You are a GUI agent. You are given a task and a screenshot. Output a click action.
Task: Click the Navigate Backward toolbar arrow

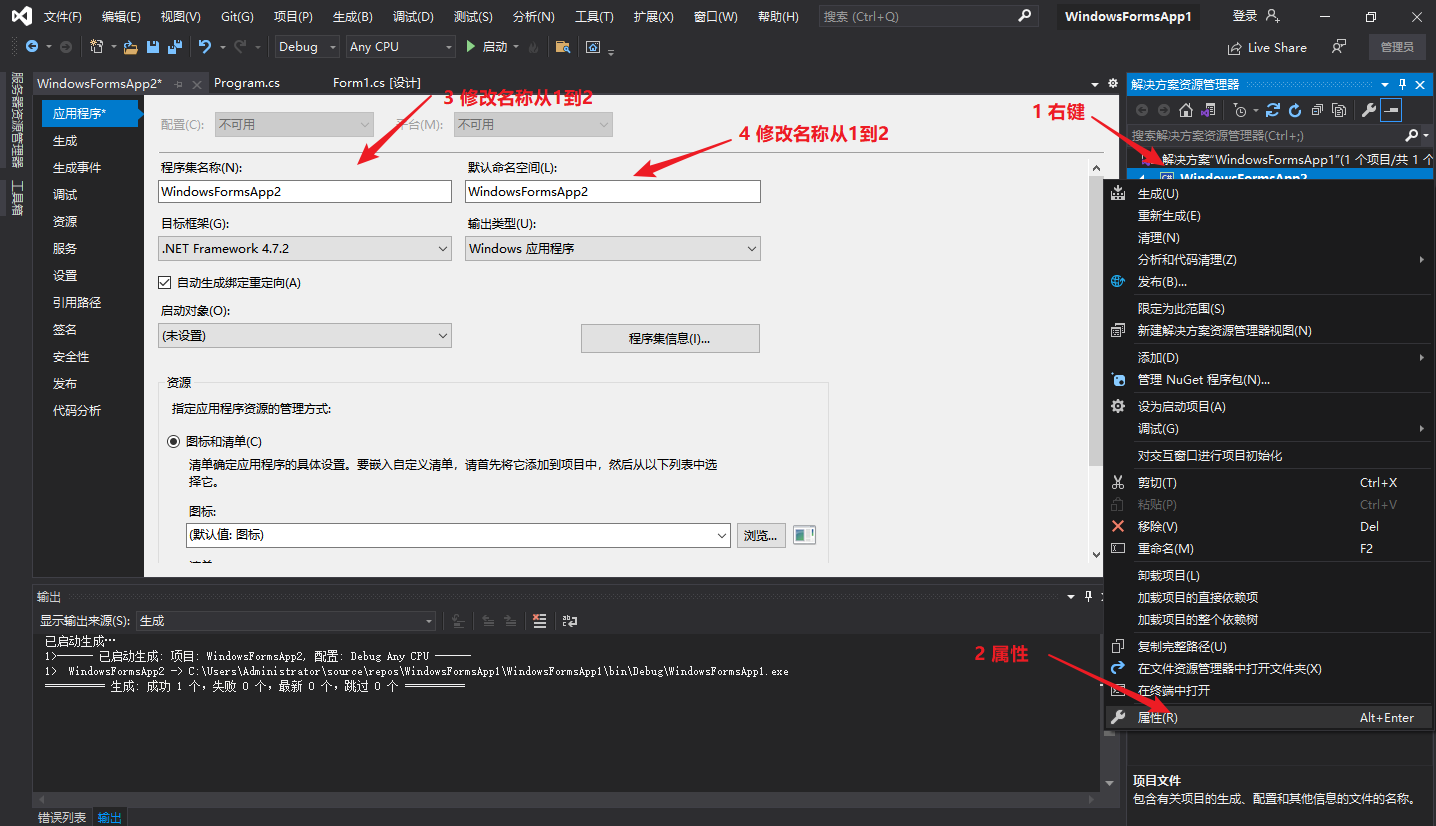(x=32, y=47)
